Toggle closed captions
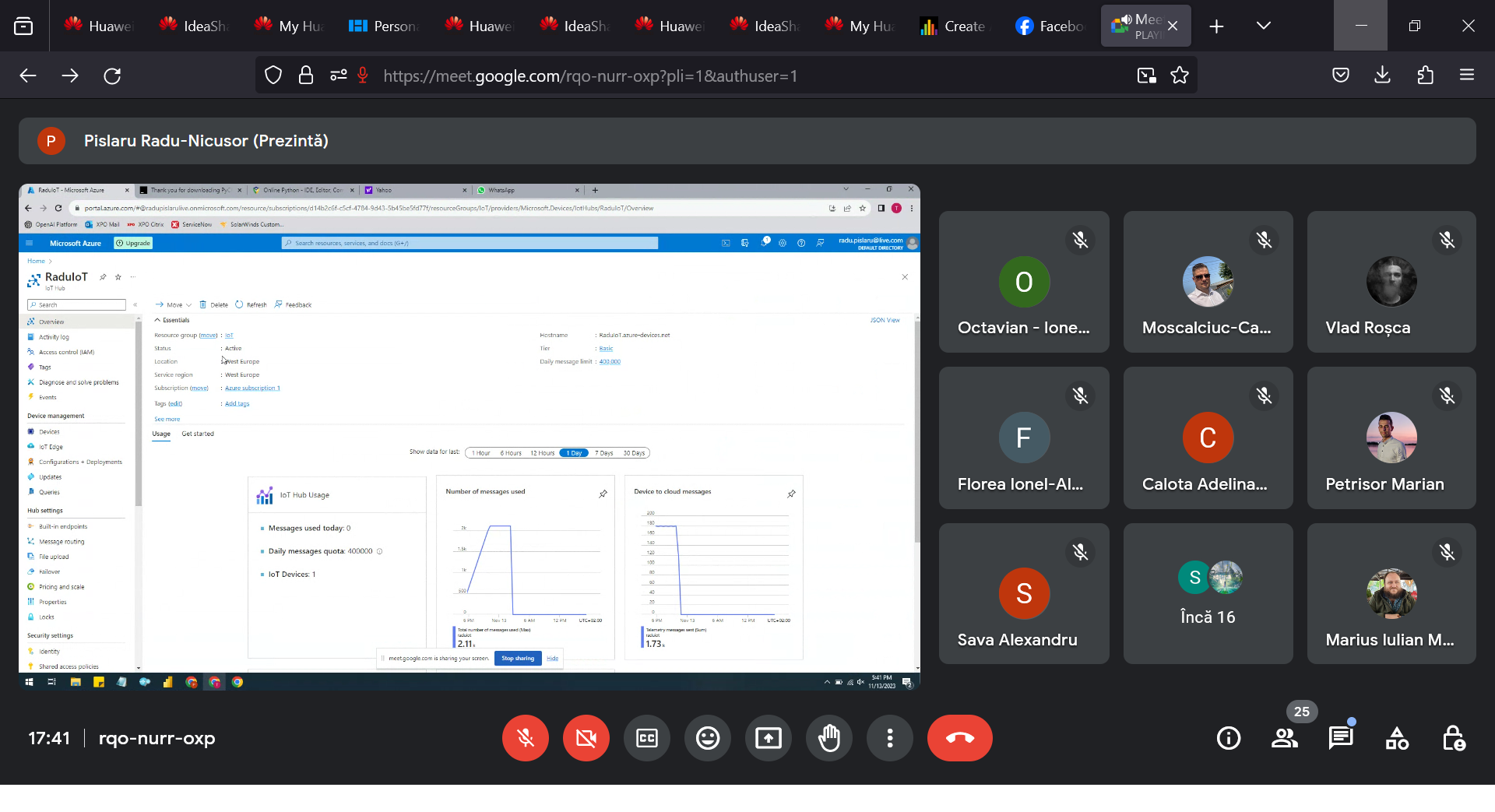Image resolution: width=1495 pixels, height=812 pixels. point(647,738)
